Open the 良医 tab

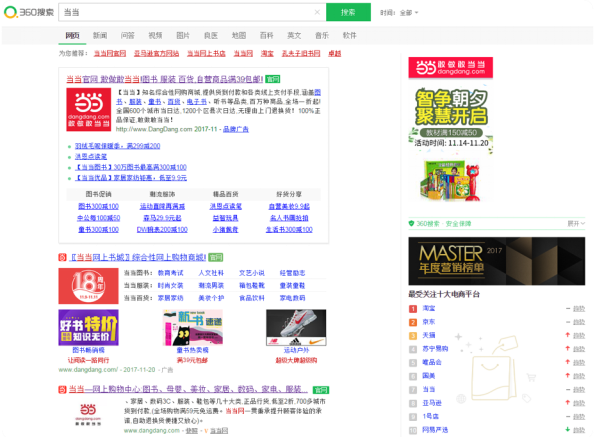pos(211,35)
